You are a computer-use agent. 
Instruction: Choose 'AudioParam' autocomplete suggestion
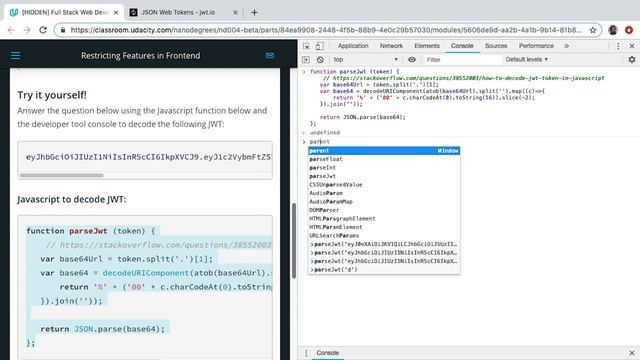(x=384, y=193)
